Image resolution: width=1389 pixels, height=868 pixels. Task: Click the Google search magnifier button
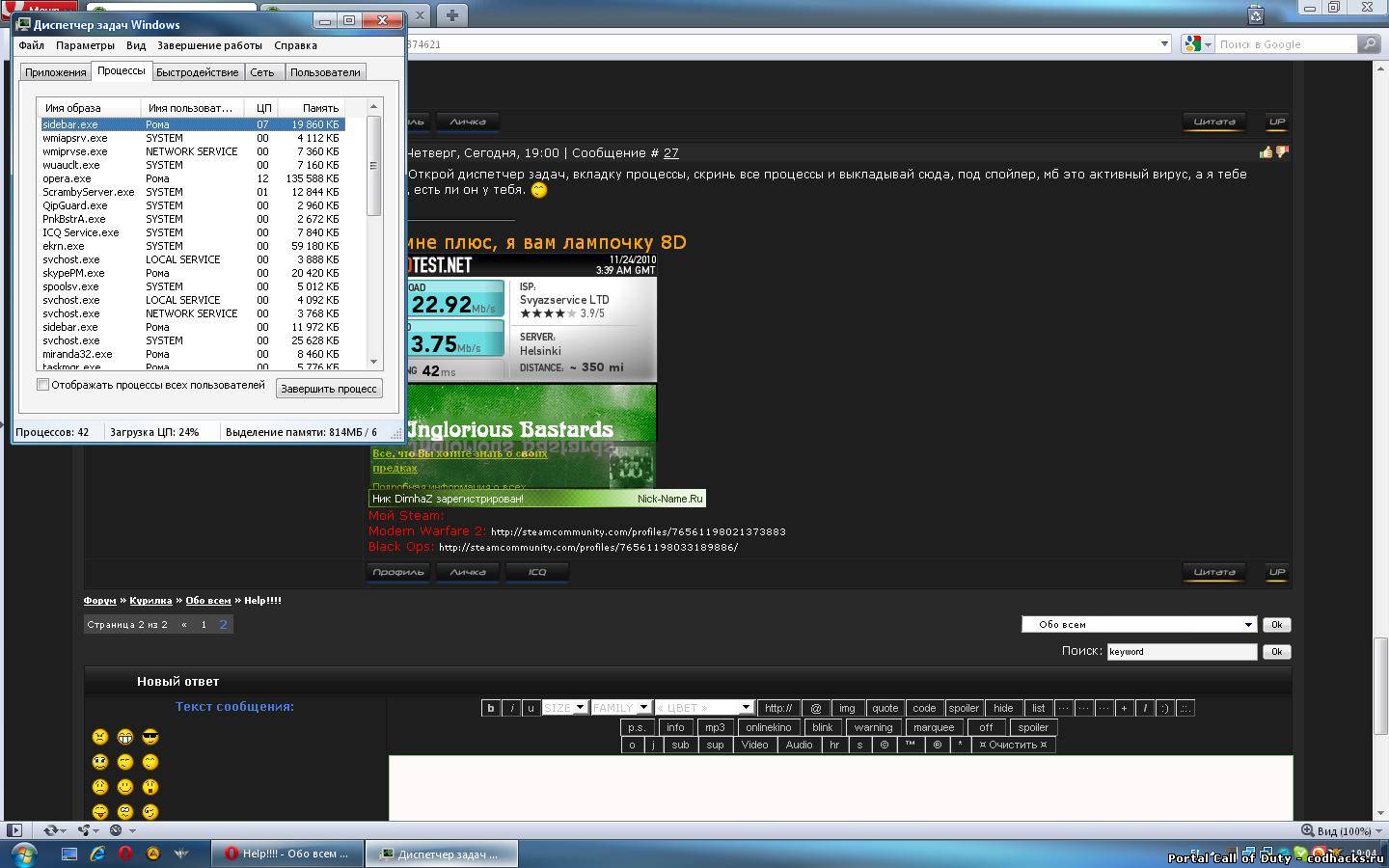tap(1369, 43)
